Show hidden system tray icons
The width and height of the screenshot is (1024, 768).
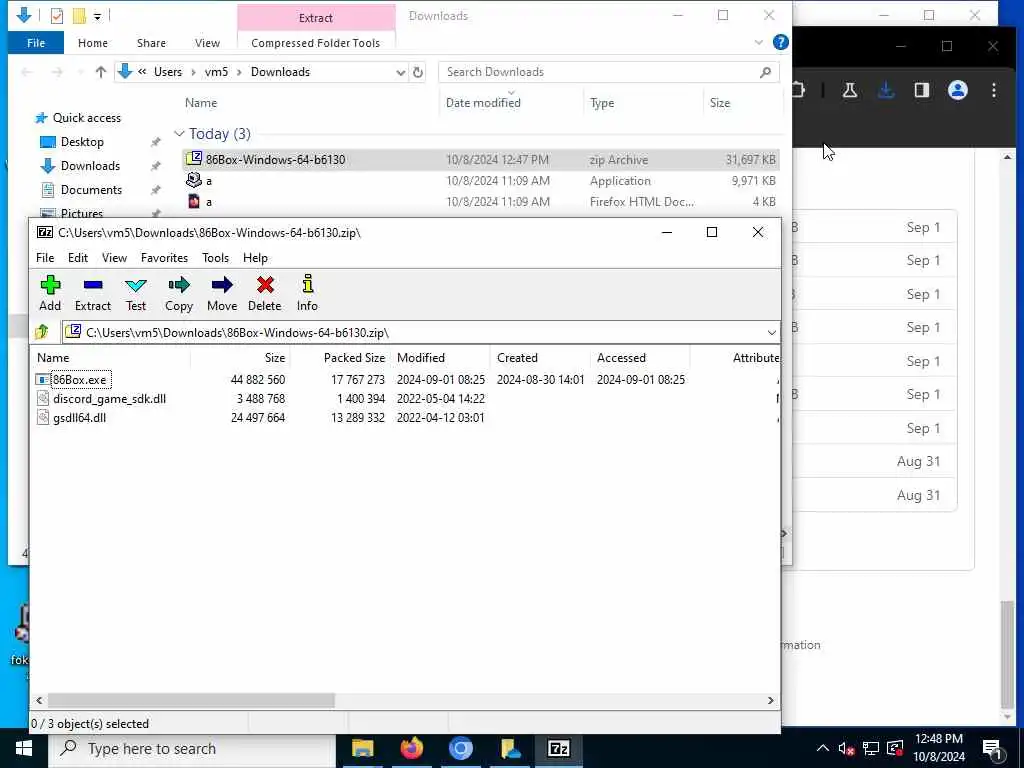822,748
